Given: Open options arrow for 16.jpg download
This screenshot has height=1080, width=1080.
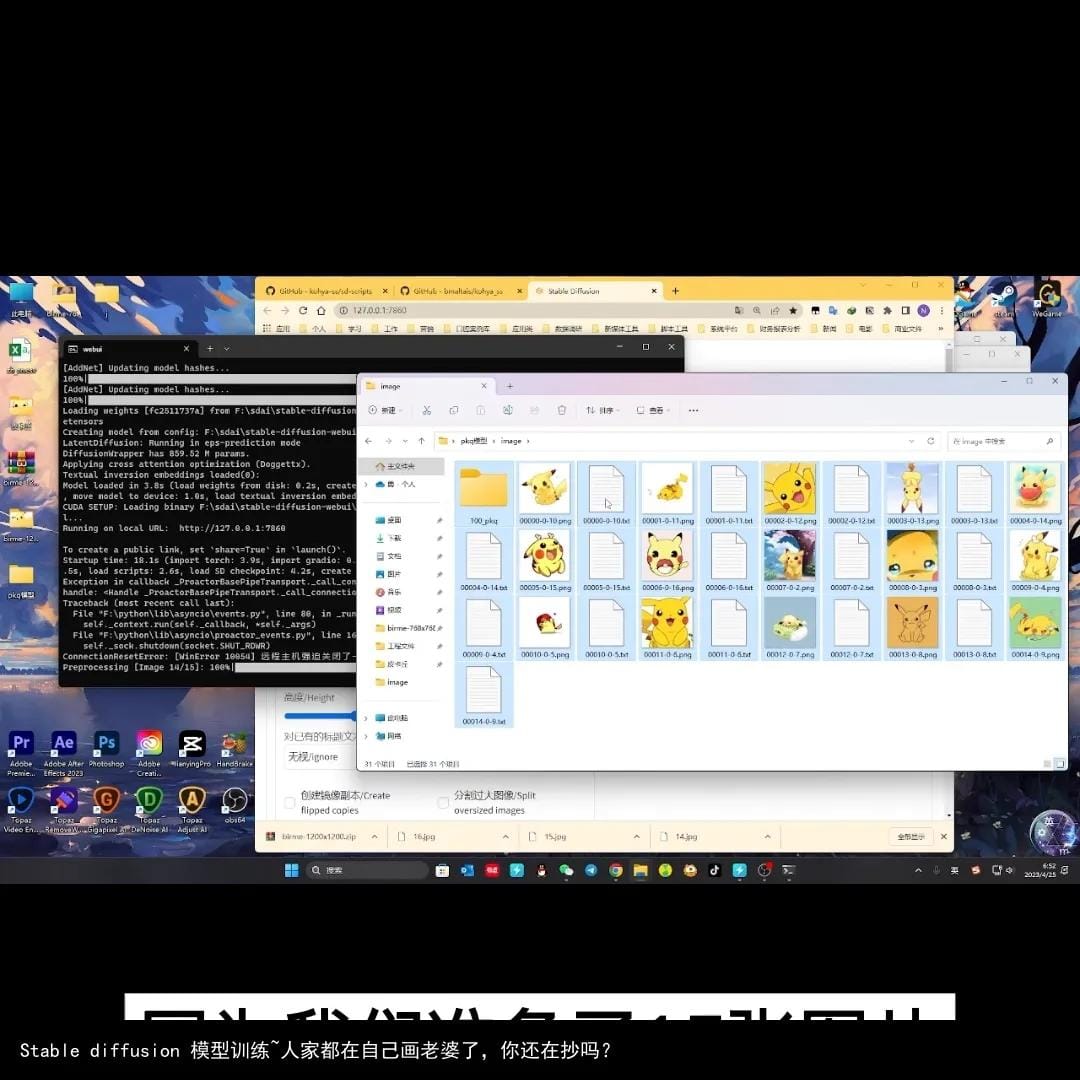Looking at the screenshot, I should point(506,837).
